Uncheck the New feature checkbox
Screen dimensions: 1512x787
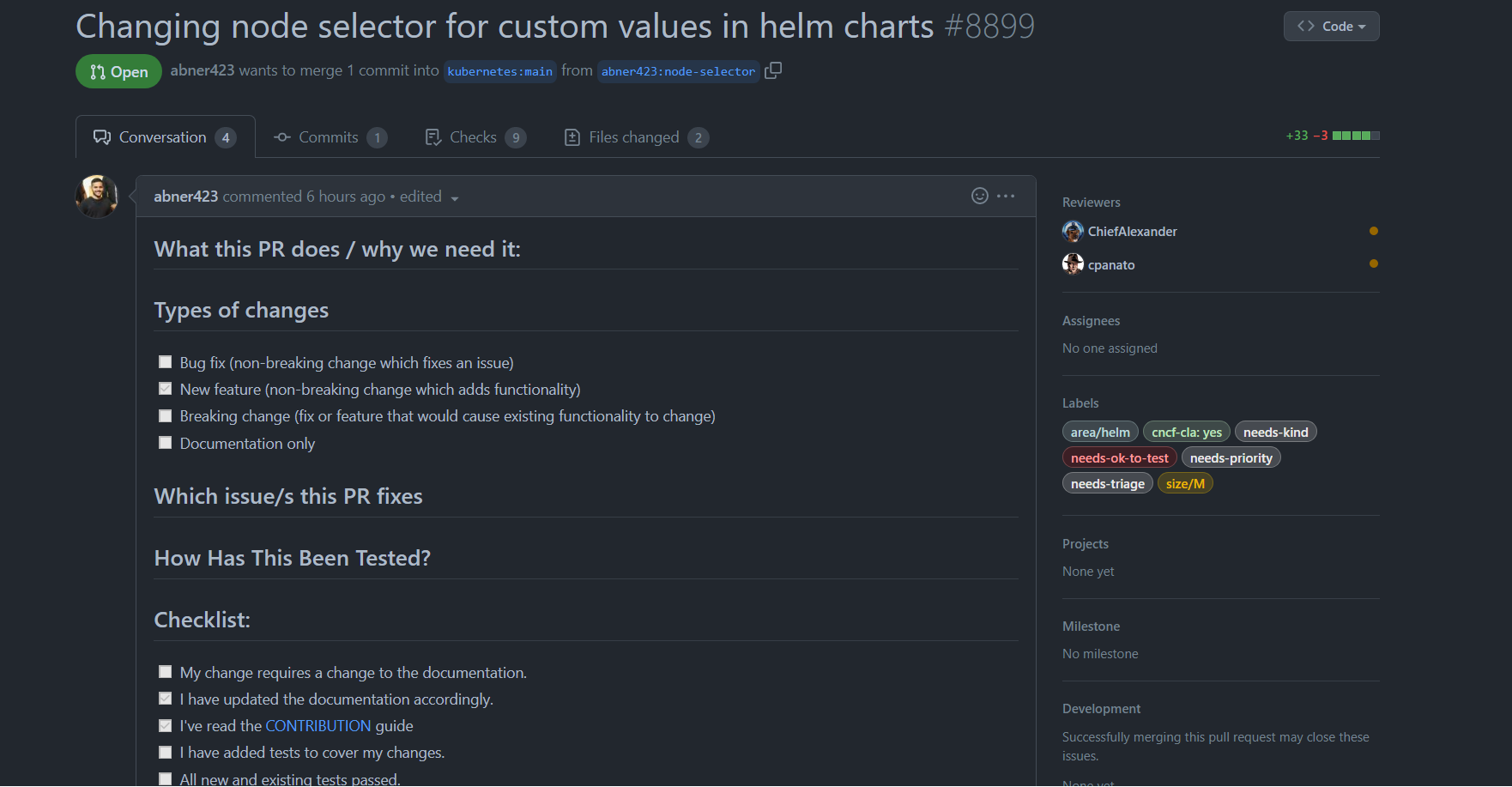pos(166,389)
